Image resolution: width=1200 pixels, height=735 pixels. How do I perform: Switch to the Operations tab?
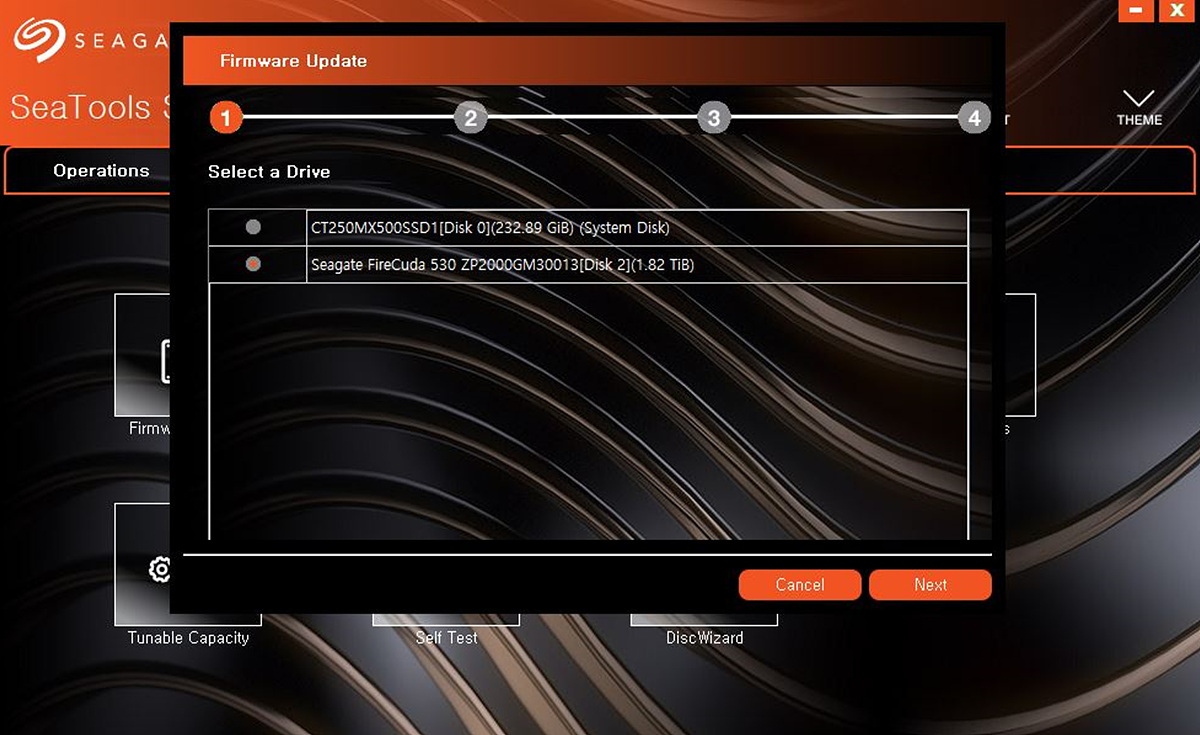[x=101, y=171]
